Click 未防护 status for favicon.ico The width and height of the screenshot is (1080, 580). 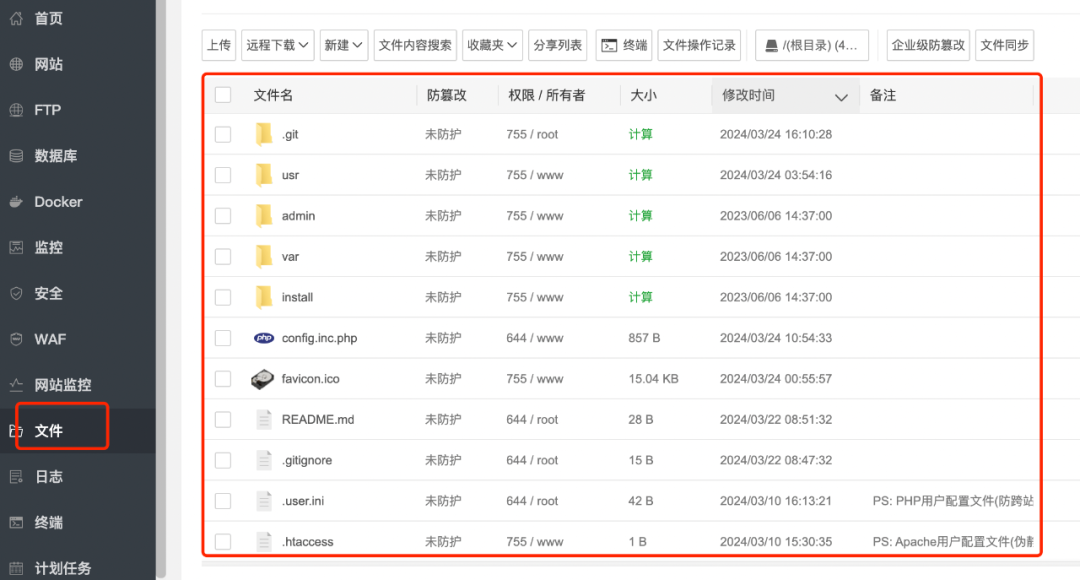pyautogui.click(x=443, y=379)
